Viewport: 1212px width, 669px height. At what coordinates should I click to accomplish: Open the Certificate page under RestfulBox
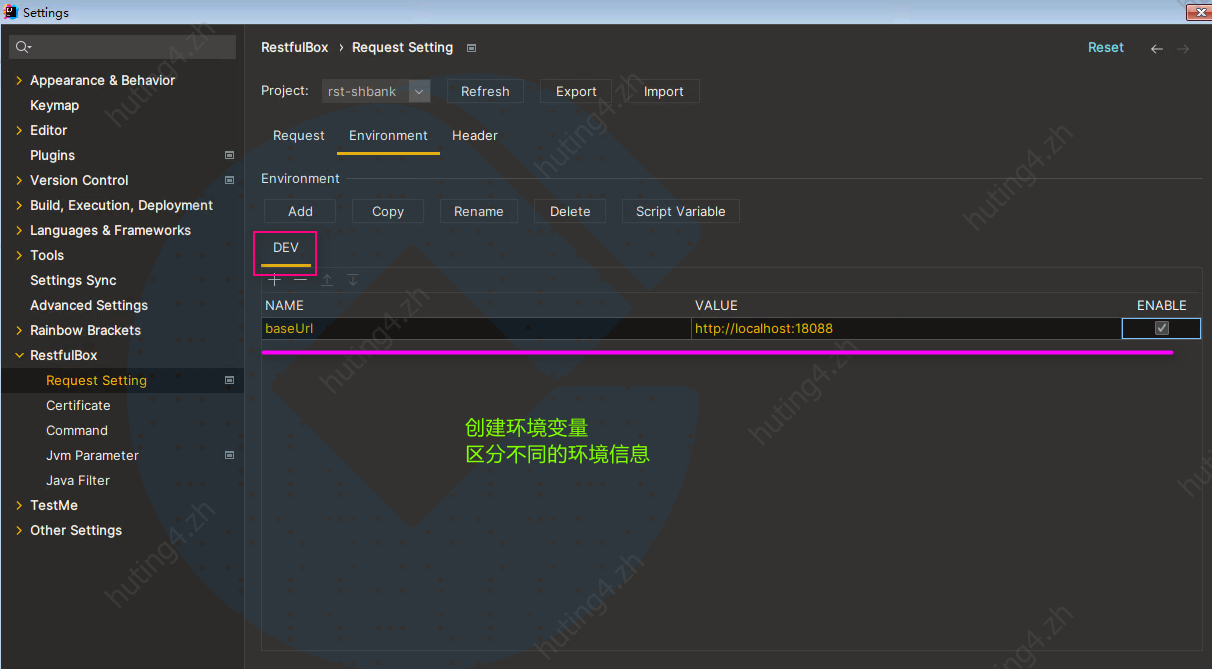78,405
